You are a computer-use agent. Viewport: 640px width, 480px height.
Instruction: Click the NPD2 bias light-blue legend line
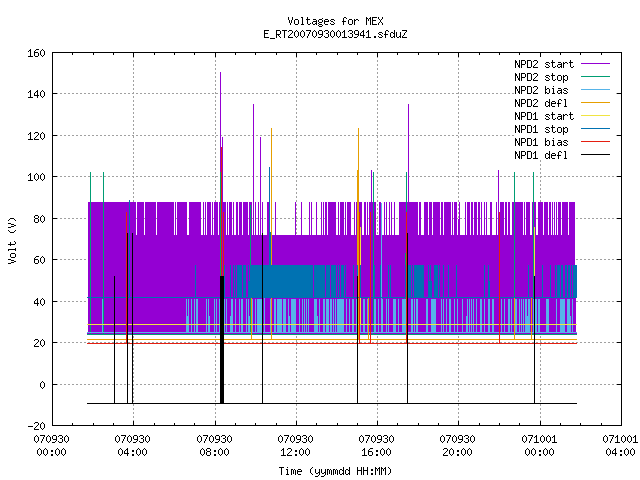click(596, 90)
